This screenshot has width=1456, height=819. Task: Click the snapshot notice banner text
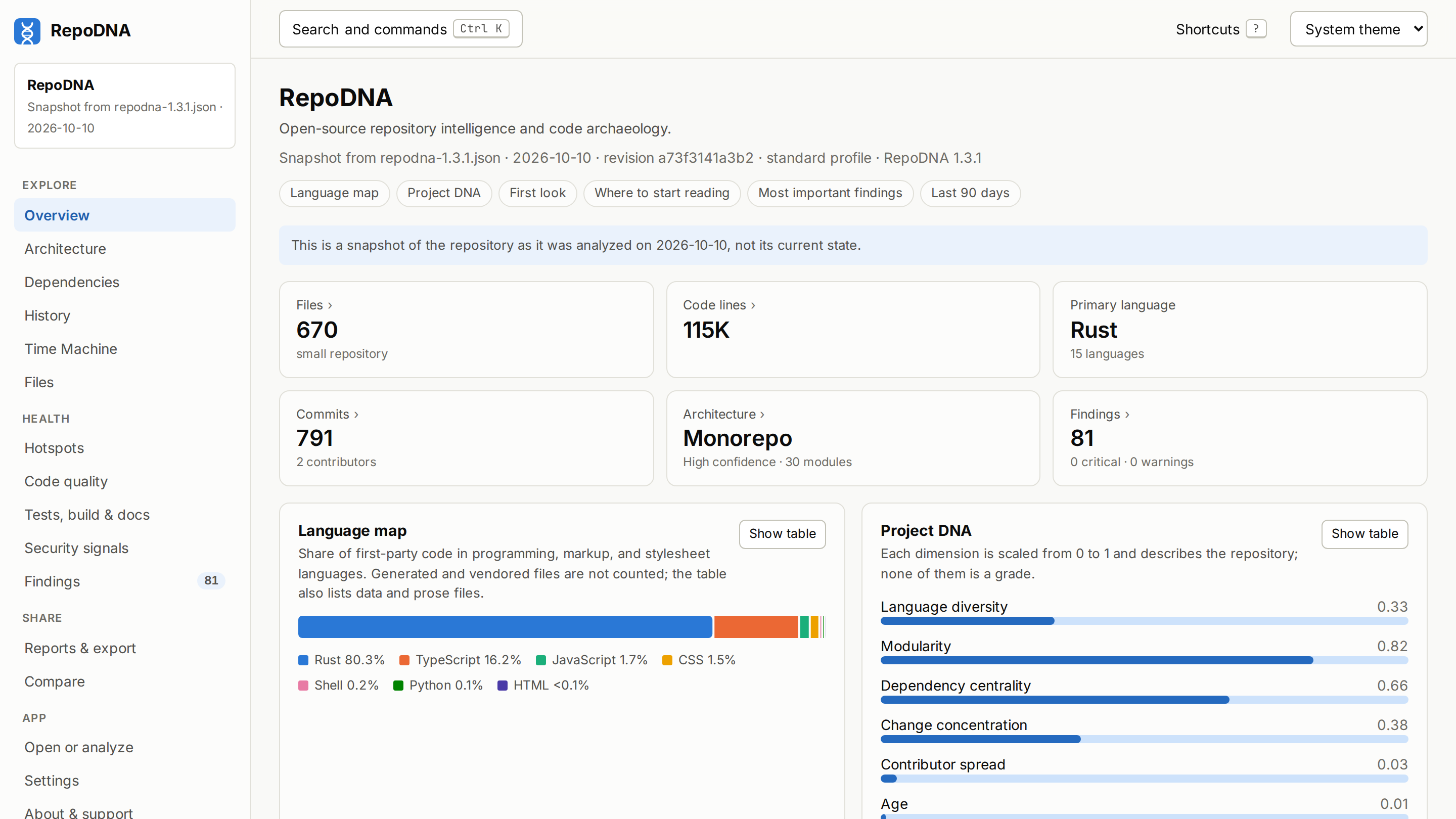pos(576,245)
